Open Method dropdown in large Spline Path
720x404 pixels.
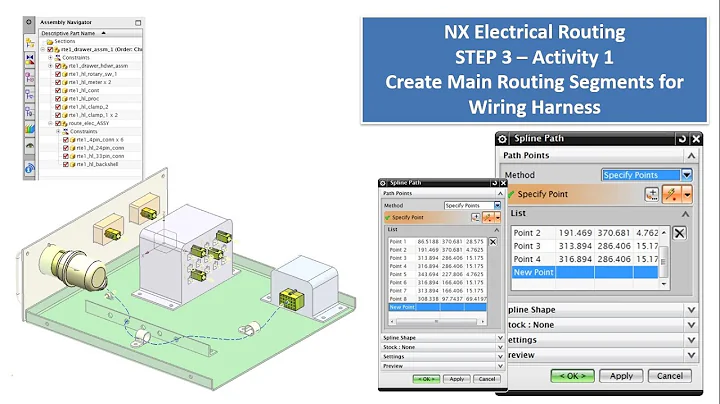coord(647,175)
